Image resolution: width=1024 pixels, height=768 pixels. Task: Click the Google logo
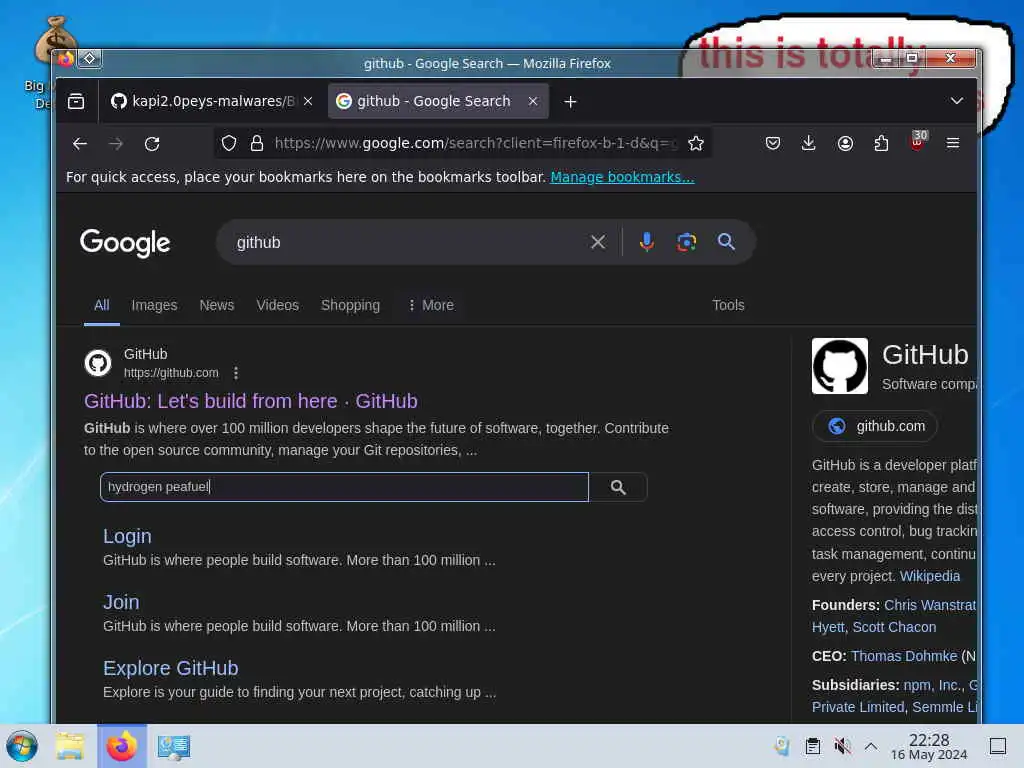click(125, 243)
